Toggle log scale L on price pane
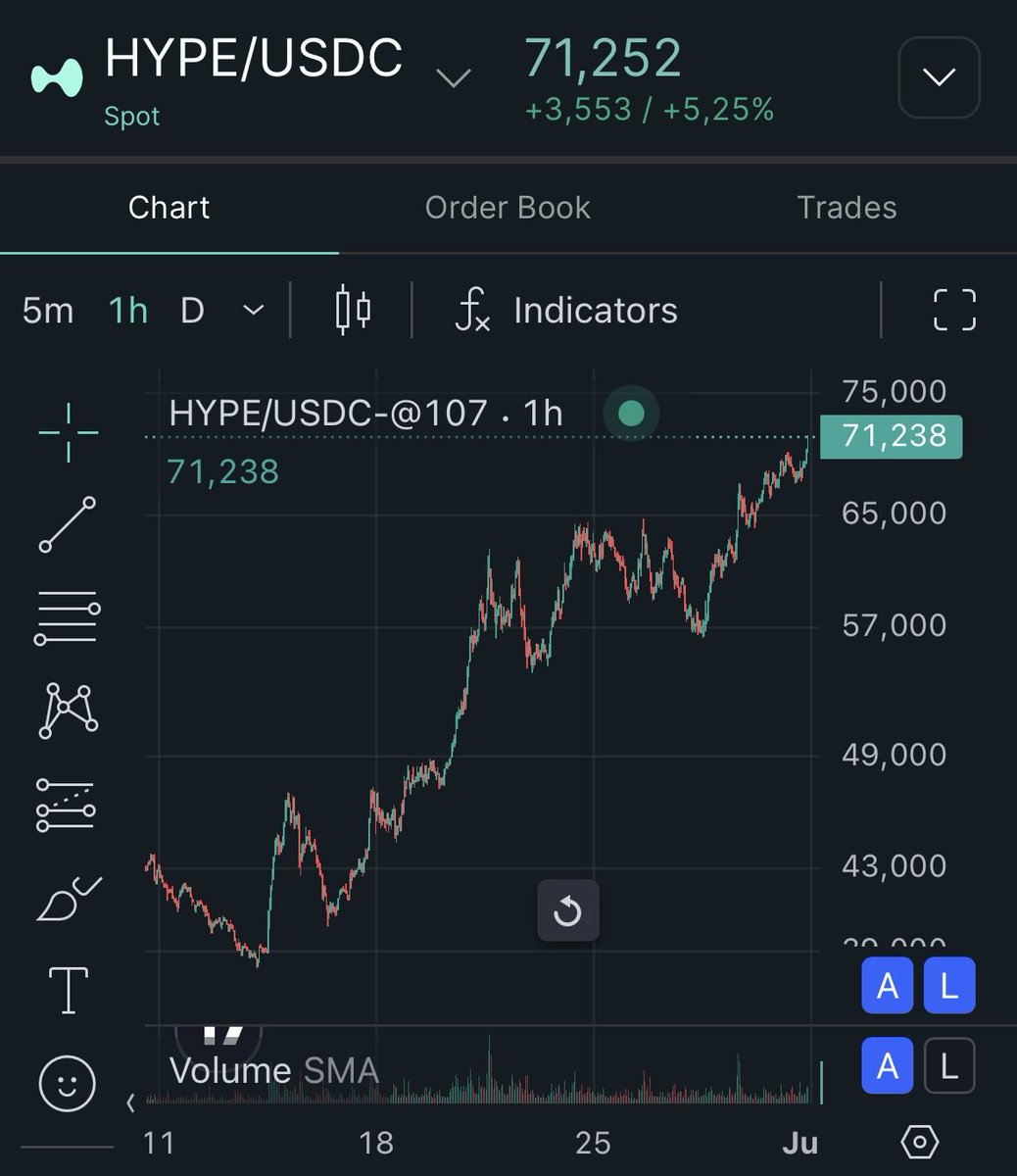1017x1176 pixels. click(948, 985)
